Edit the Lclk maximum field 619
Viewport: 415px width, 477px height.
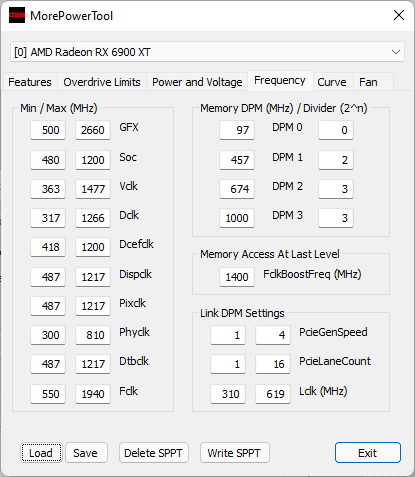(x=273, y=394)
